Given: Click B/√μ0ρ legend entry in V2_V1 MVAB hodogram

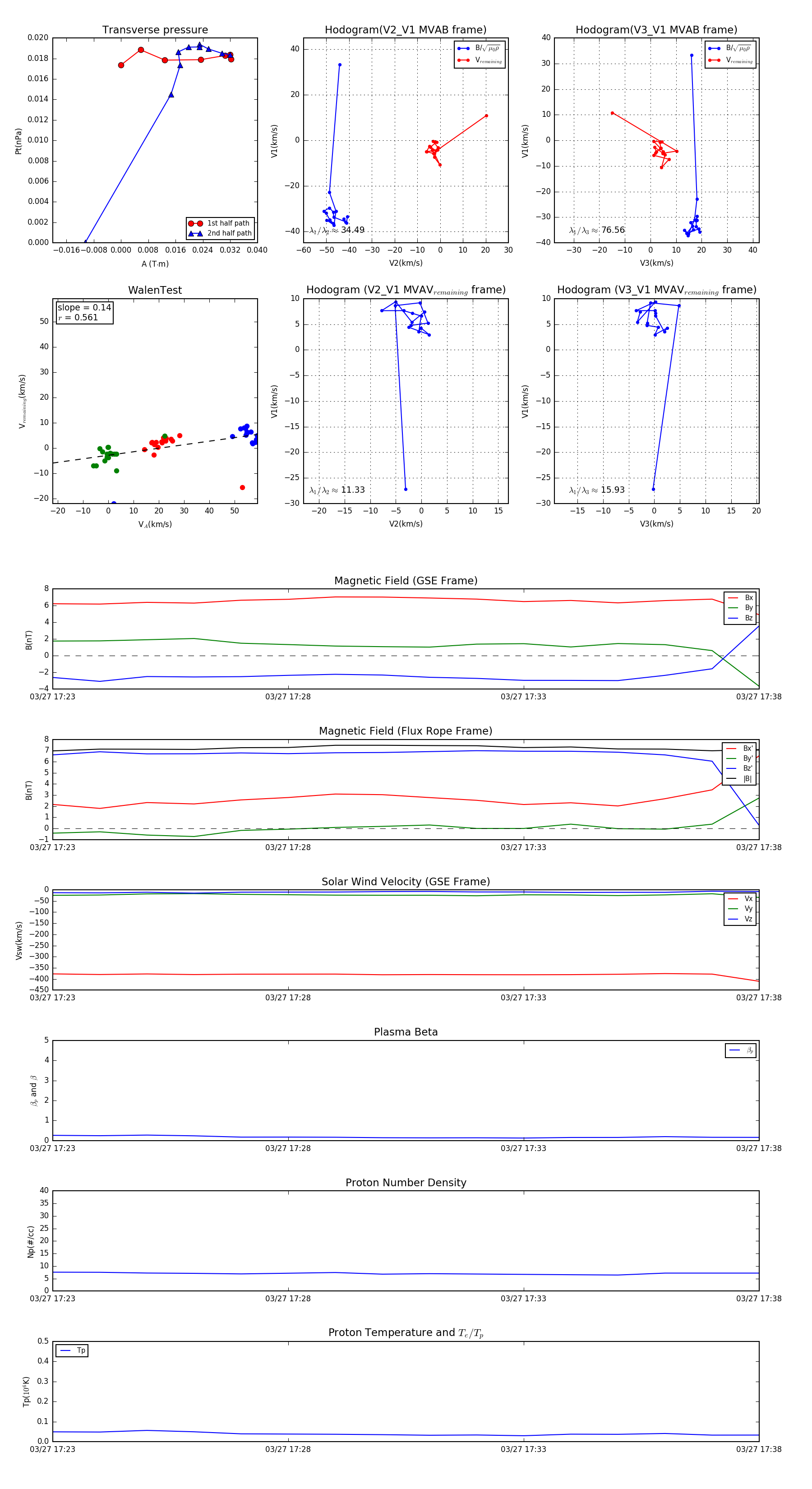Looking at the screenshot, I should pos(480,49).
